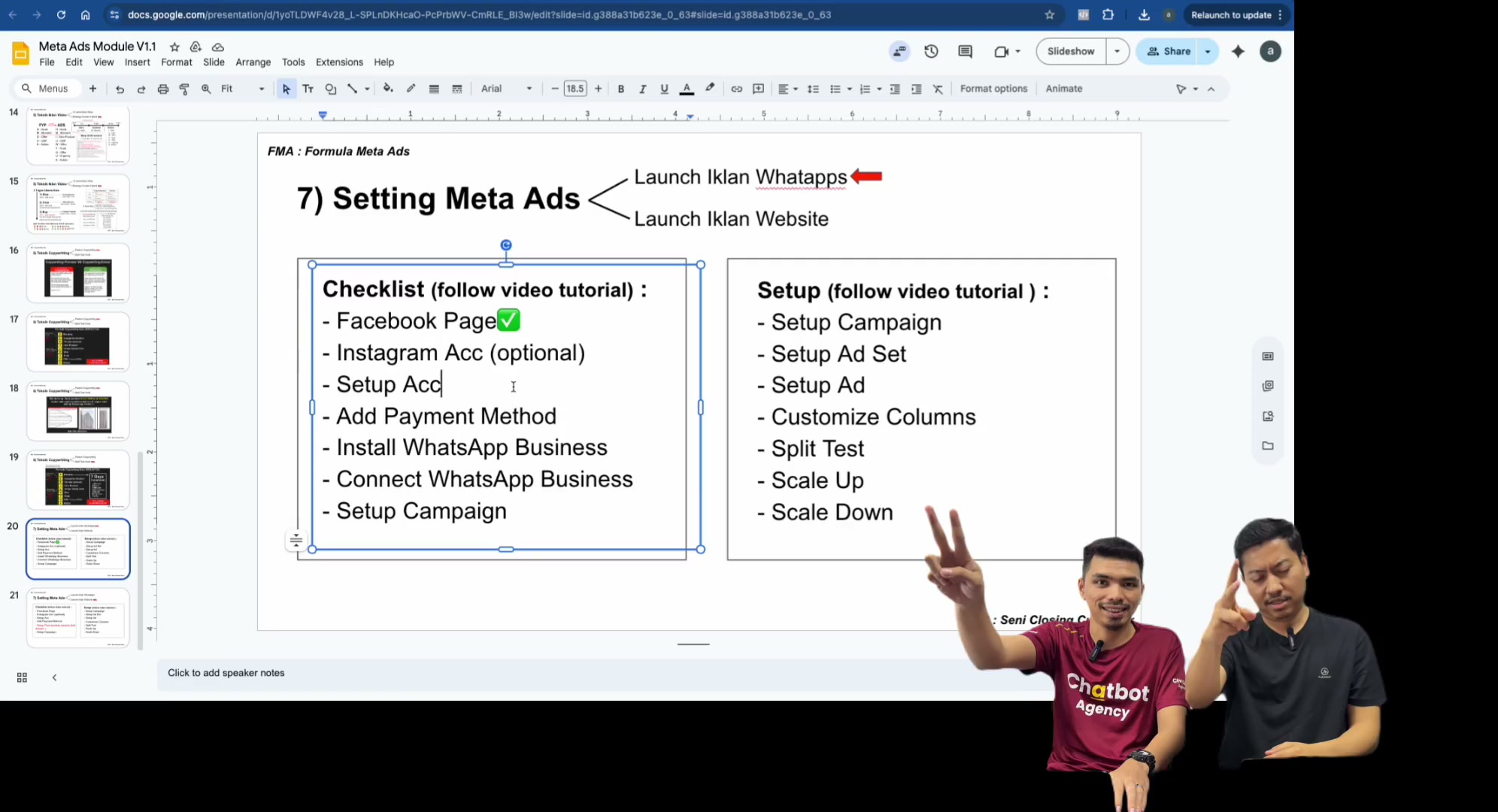The image size is (1498, 812).
Task: Click the Insert link icon
Action: 737,89
